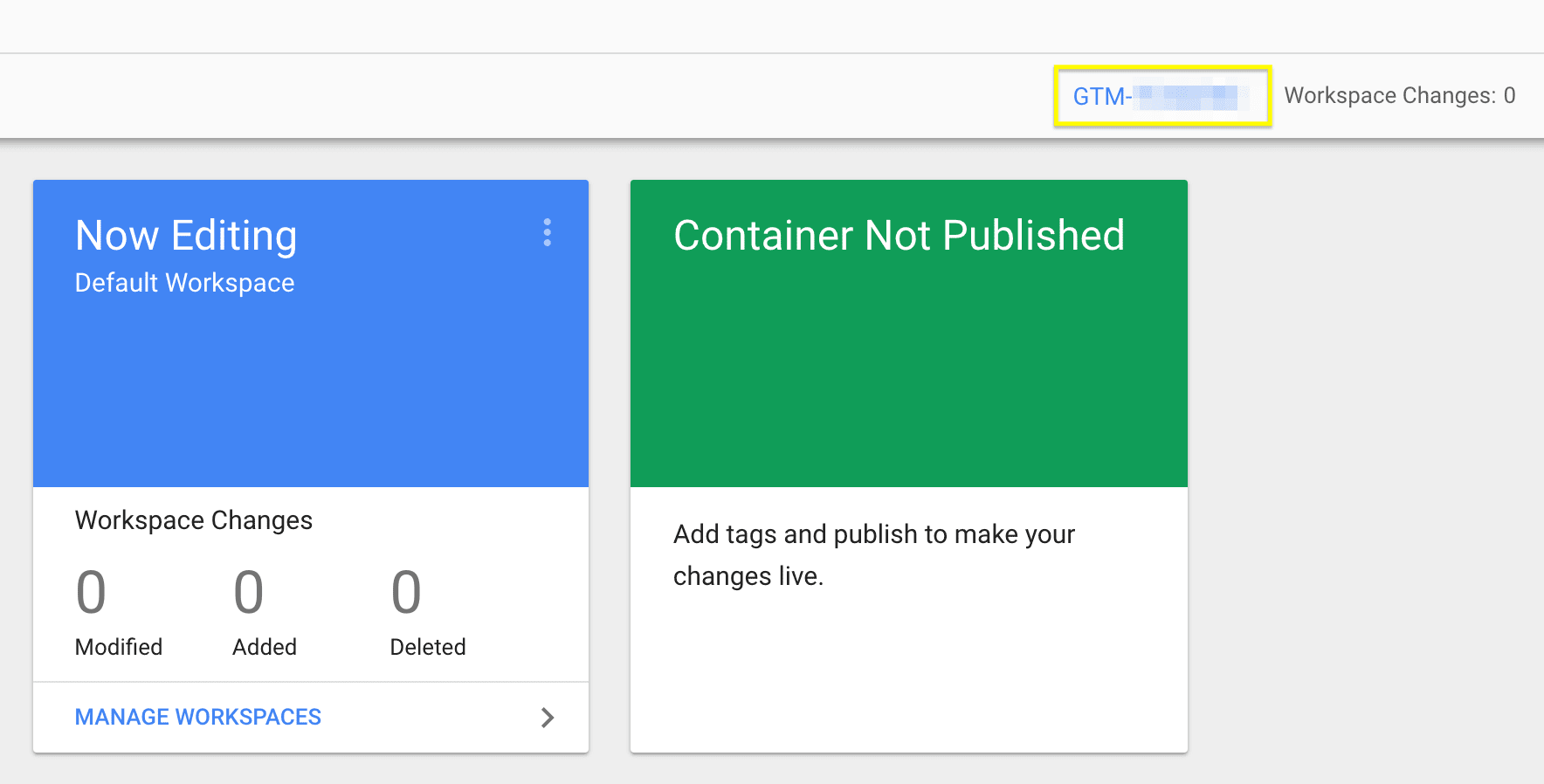Image resolution: width=1544 pixels, height=784 pixels.
Task: Click the zero count above Deleted
Action: point(405,592)
